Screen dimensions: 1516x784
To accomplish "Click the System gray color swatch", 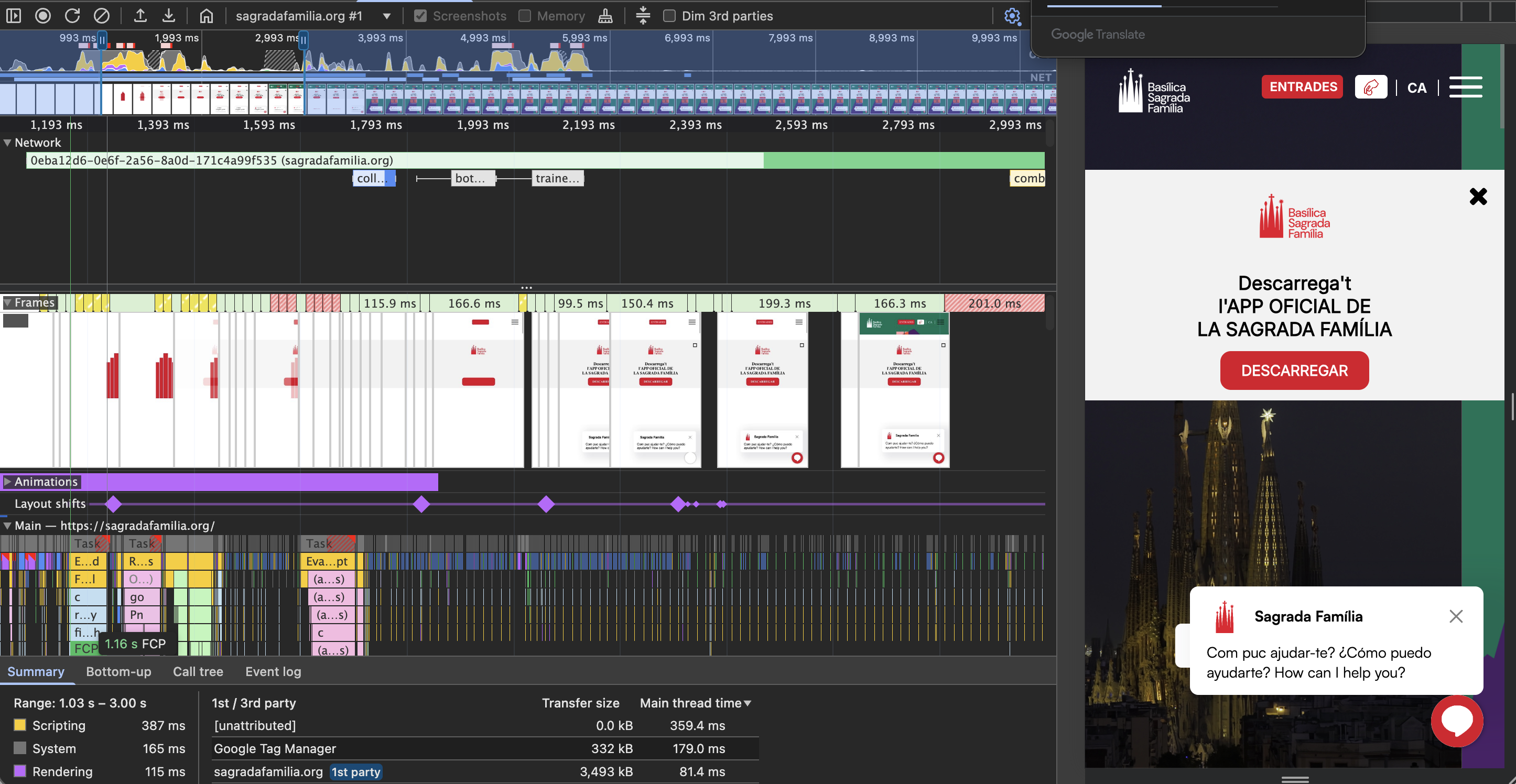I will pos(20,748).
